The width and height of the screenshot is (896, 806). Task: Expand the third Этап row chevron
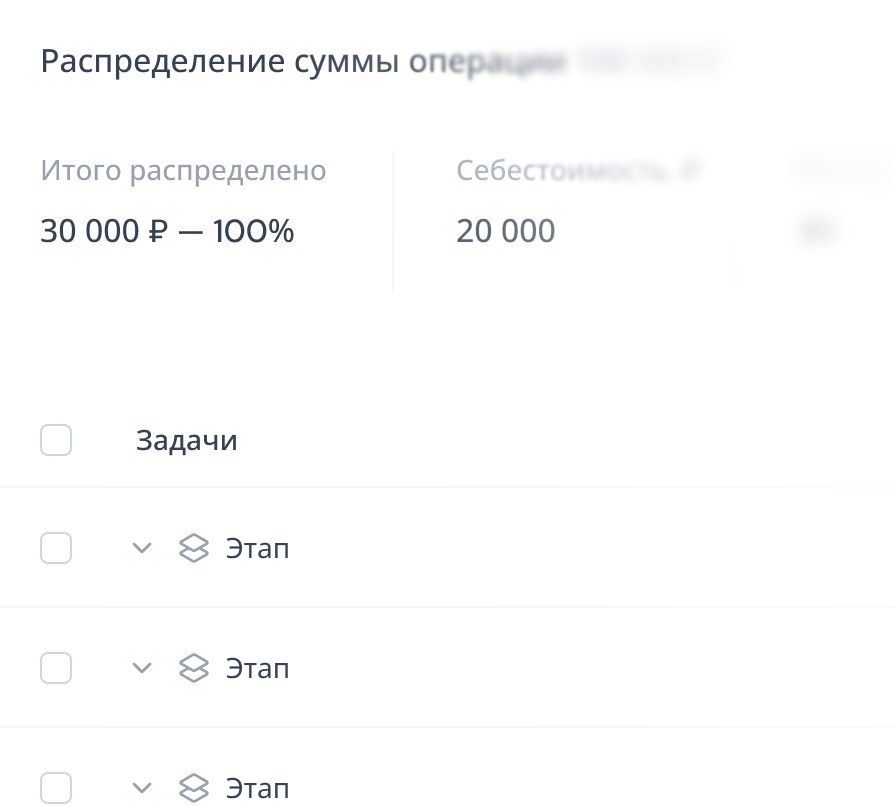point(142,786)
